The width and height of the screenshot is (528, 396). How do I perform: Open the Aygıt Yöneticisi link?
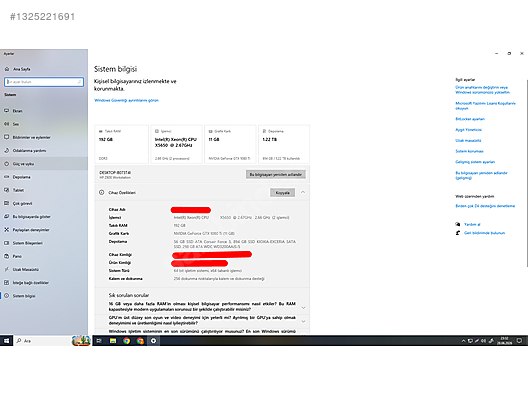468,130
